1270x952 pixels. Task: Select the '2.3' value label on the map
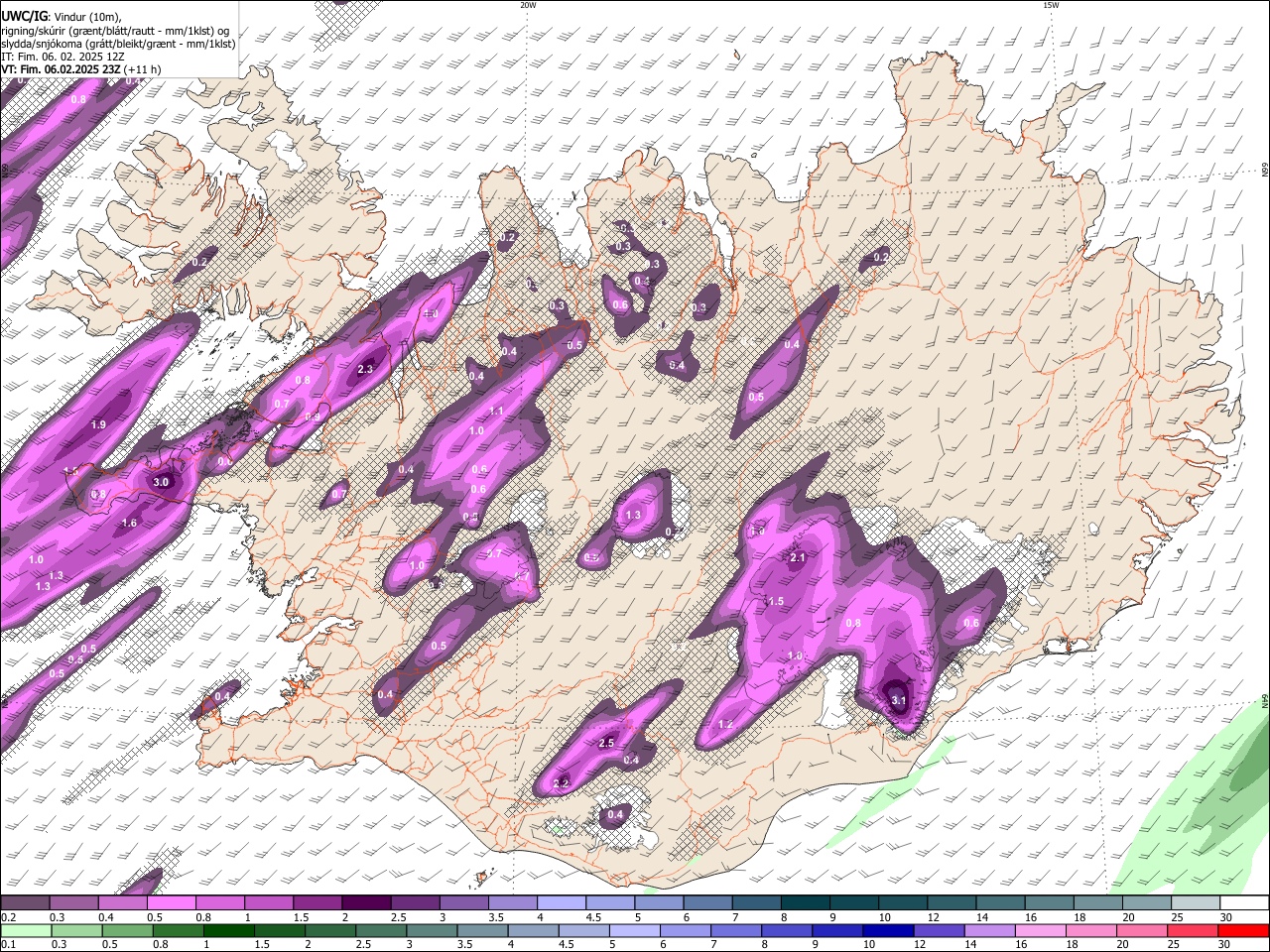(x=364, y=370)
